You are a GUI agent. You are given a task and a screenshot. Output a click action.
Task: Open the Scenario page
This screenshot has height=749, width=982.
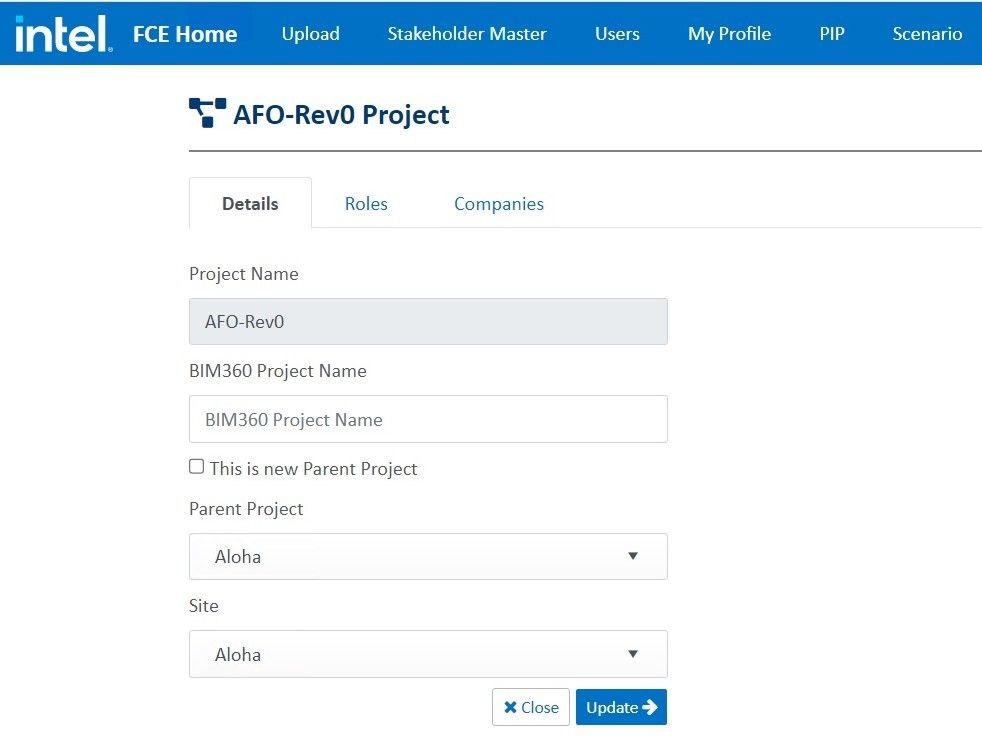click(x=927, y=34)
